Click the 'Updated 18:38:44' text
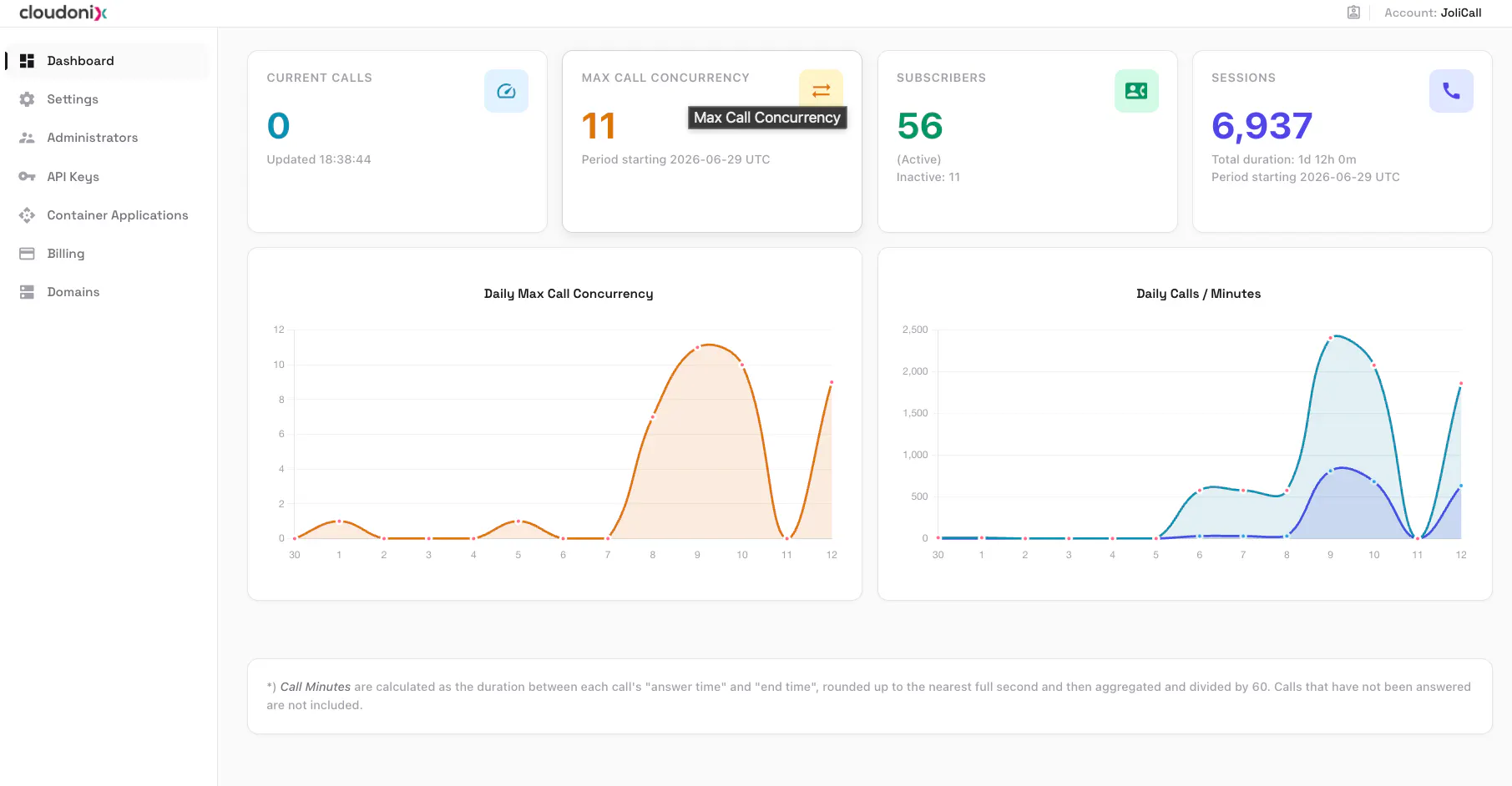 click(x=319, y=159)
